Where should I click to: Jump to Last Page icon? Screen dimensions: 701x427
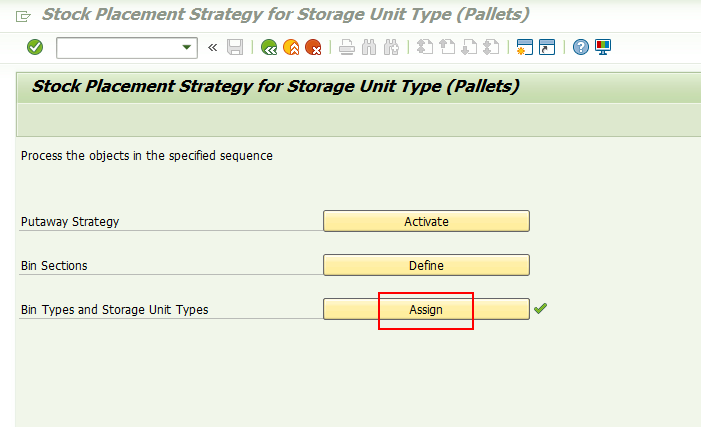point(491,47)
